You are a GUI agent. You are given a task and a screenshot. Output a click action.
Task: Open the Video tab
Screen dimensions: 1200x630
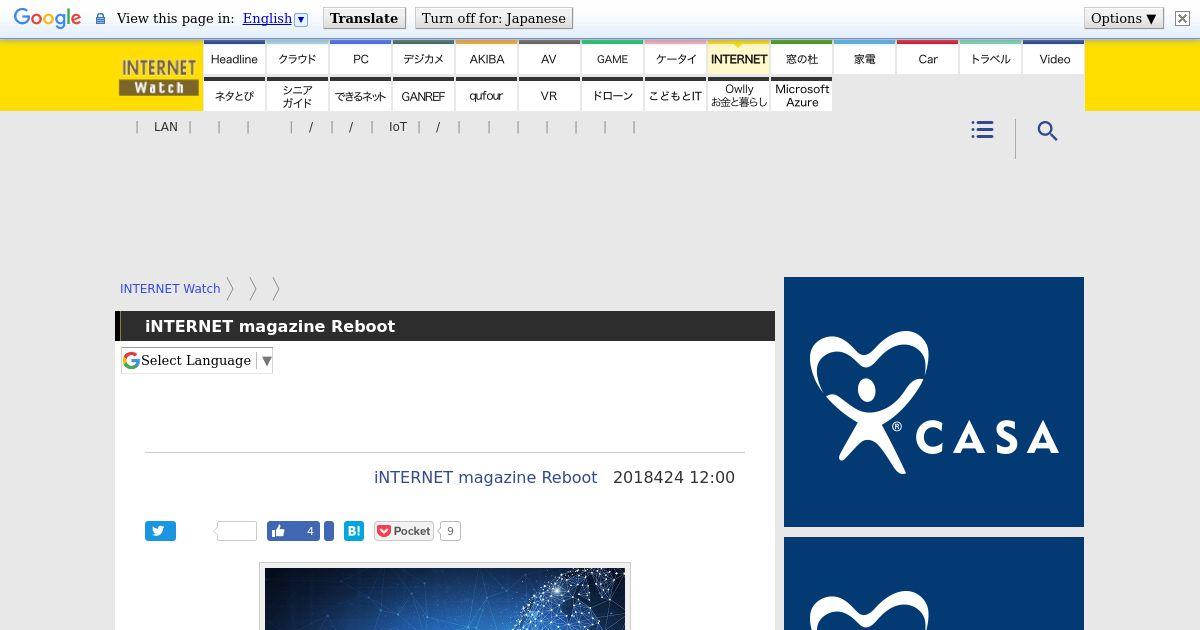tap(1054, 58)
